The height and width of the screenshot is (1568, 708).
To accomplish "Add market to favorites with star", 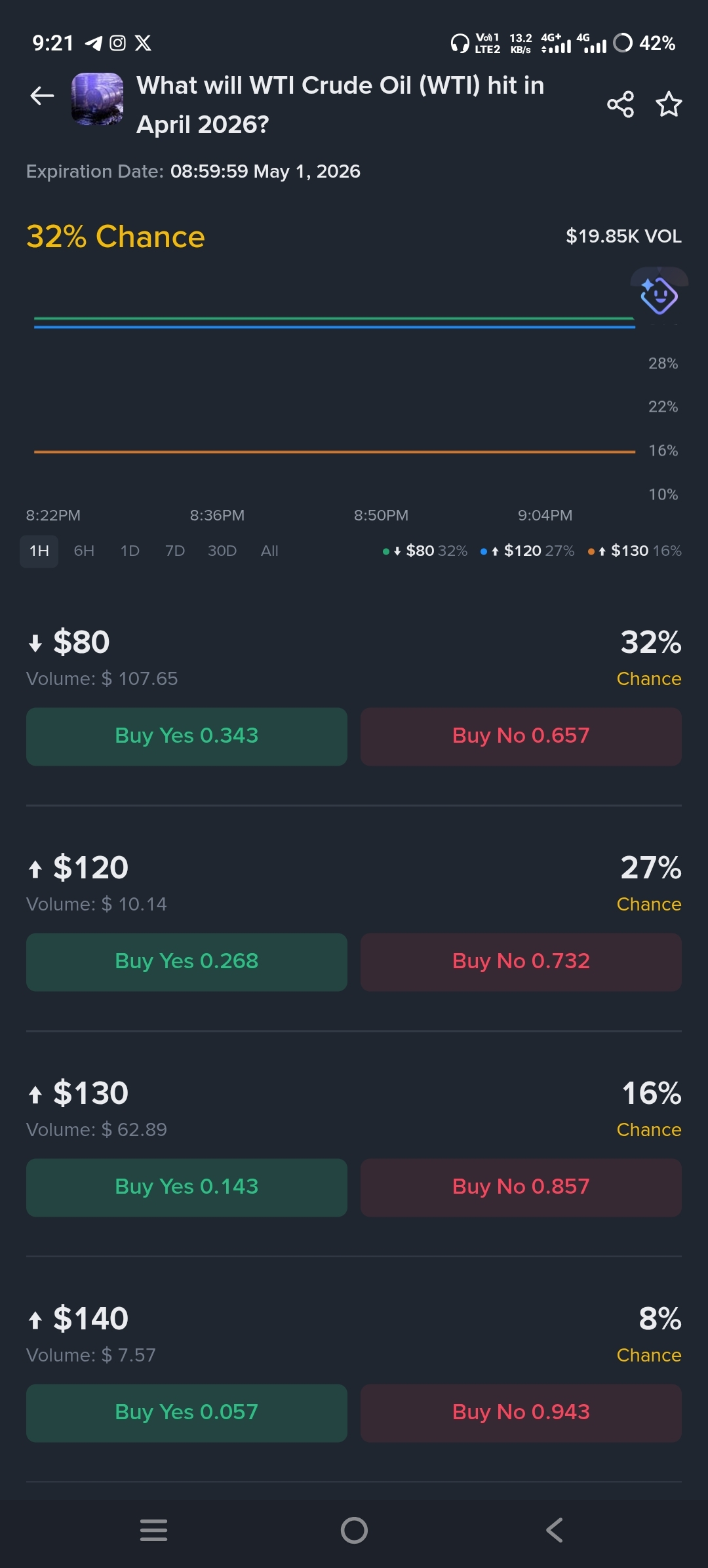I will (x=669, y=104).
